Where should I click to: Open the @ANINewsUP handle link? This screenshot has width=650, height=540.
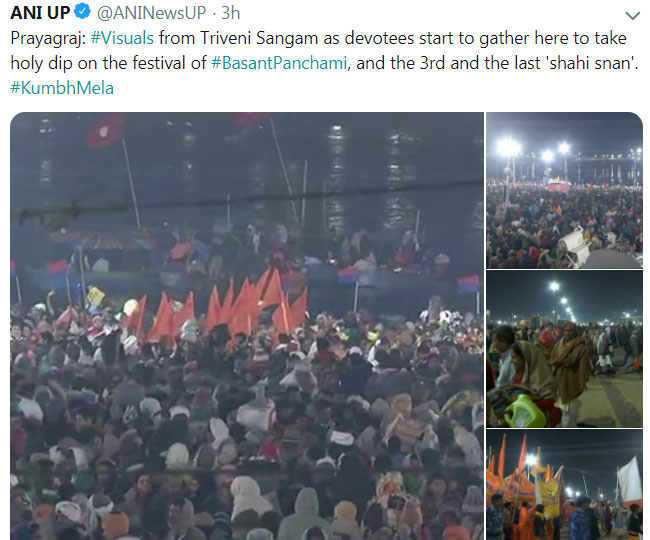click(151, 13)
